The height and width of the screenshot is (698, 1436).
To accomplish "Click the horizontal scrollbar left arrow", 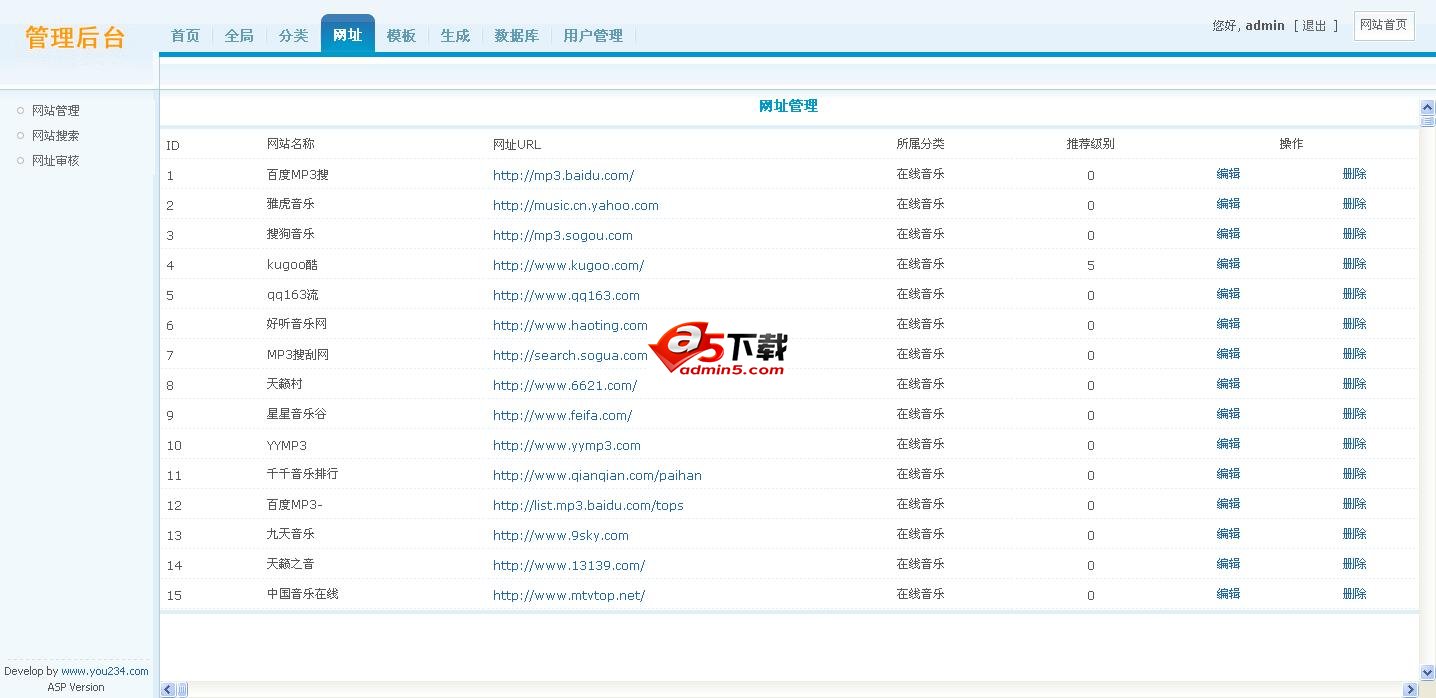I will point(168,690).
